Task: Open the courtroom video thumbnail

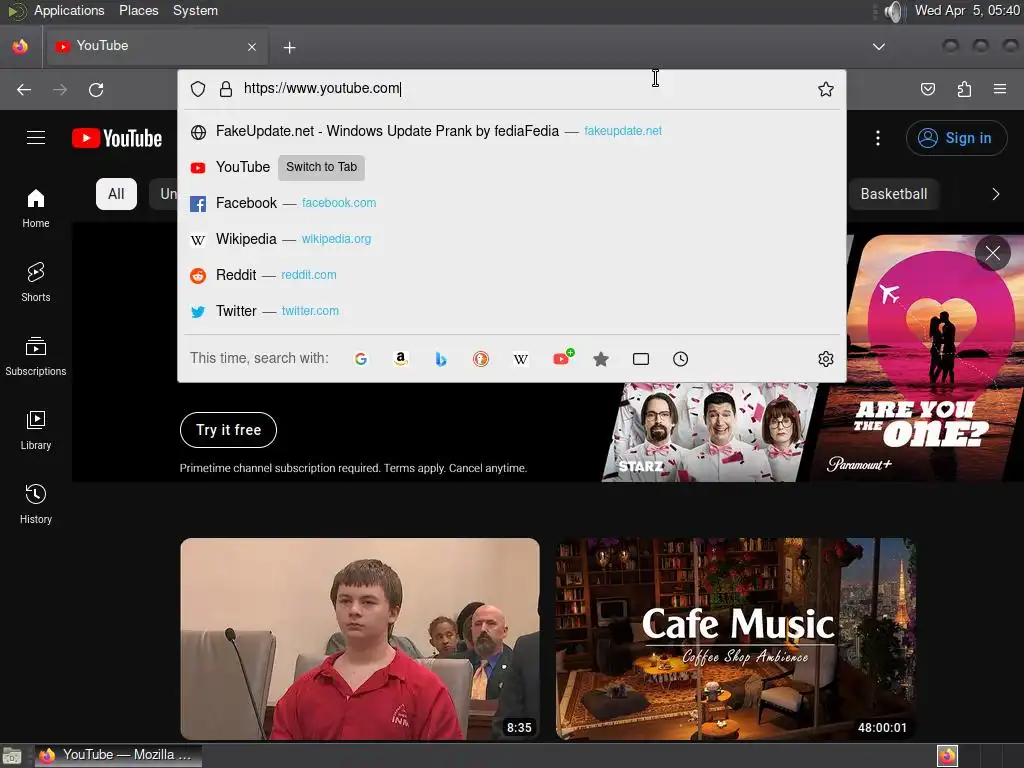Action: click(x=360, y=639)
